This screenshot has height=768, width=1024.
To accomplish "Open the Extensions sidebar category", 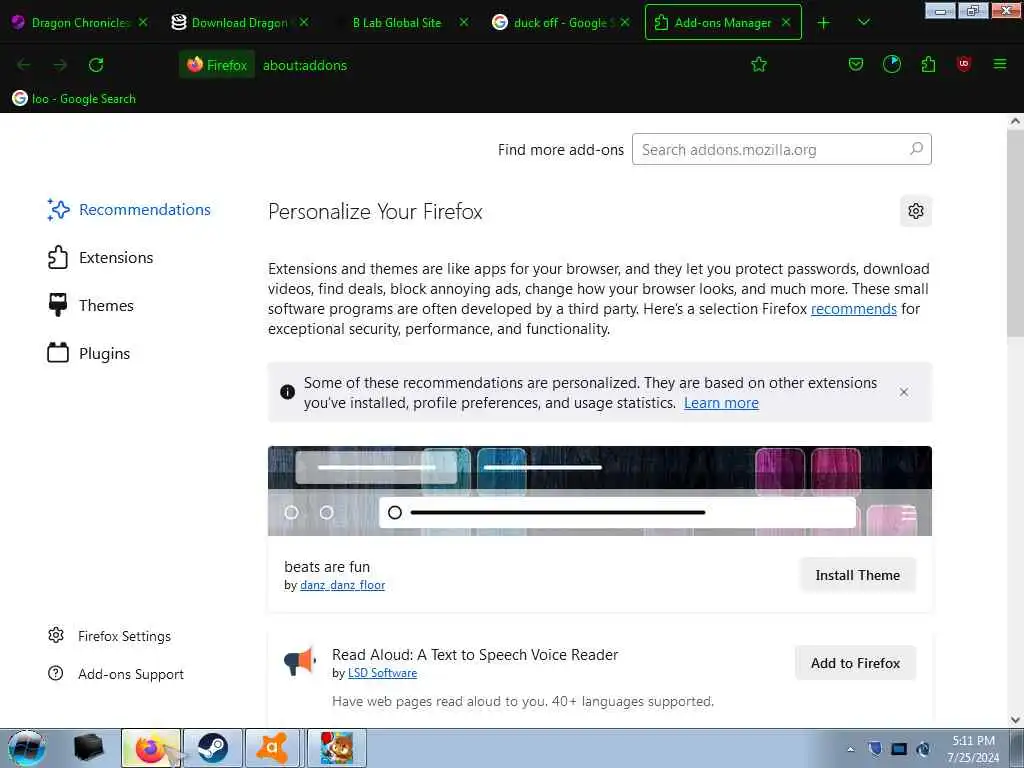I will 100,257.
